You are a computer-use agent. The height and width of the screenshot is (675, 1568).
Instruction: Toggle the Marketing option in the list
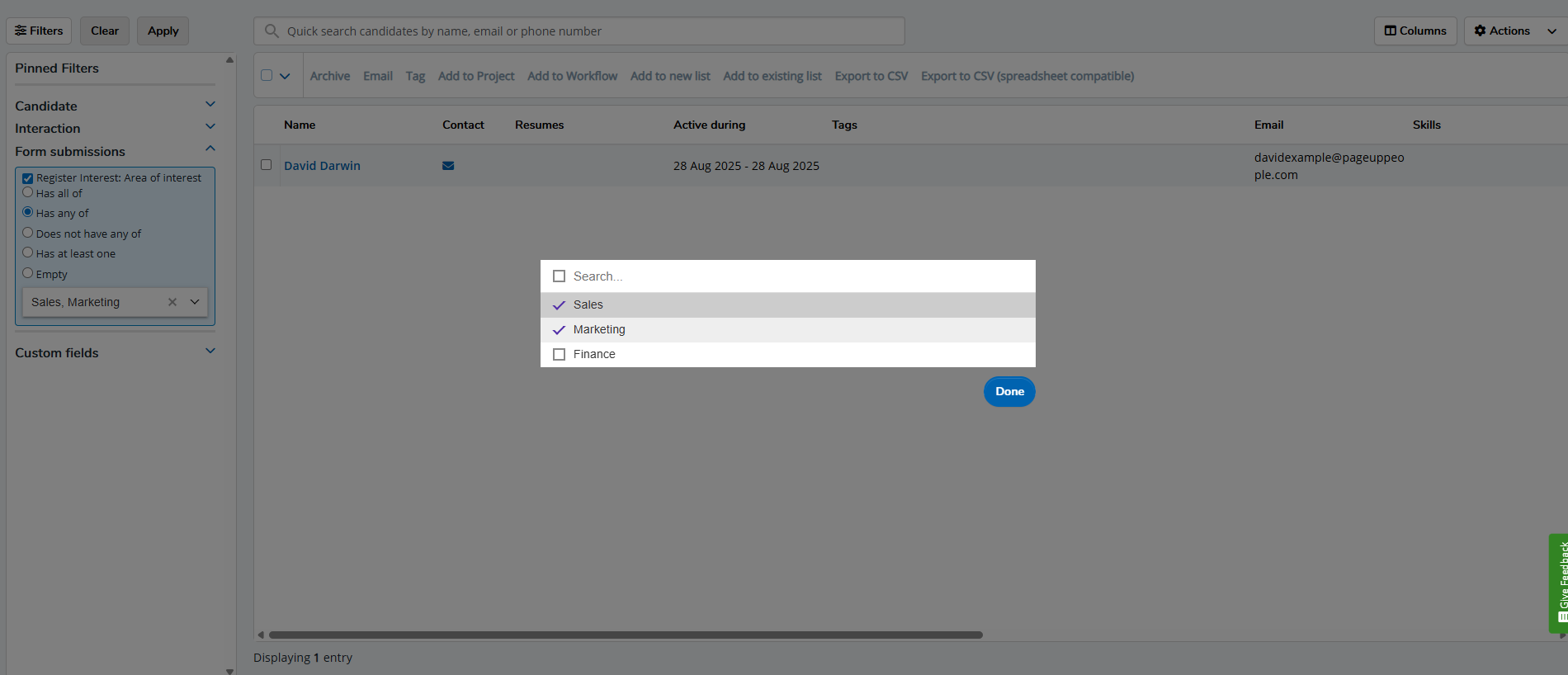pyautogui.click(x=788, y=329)
